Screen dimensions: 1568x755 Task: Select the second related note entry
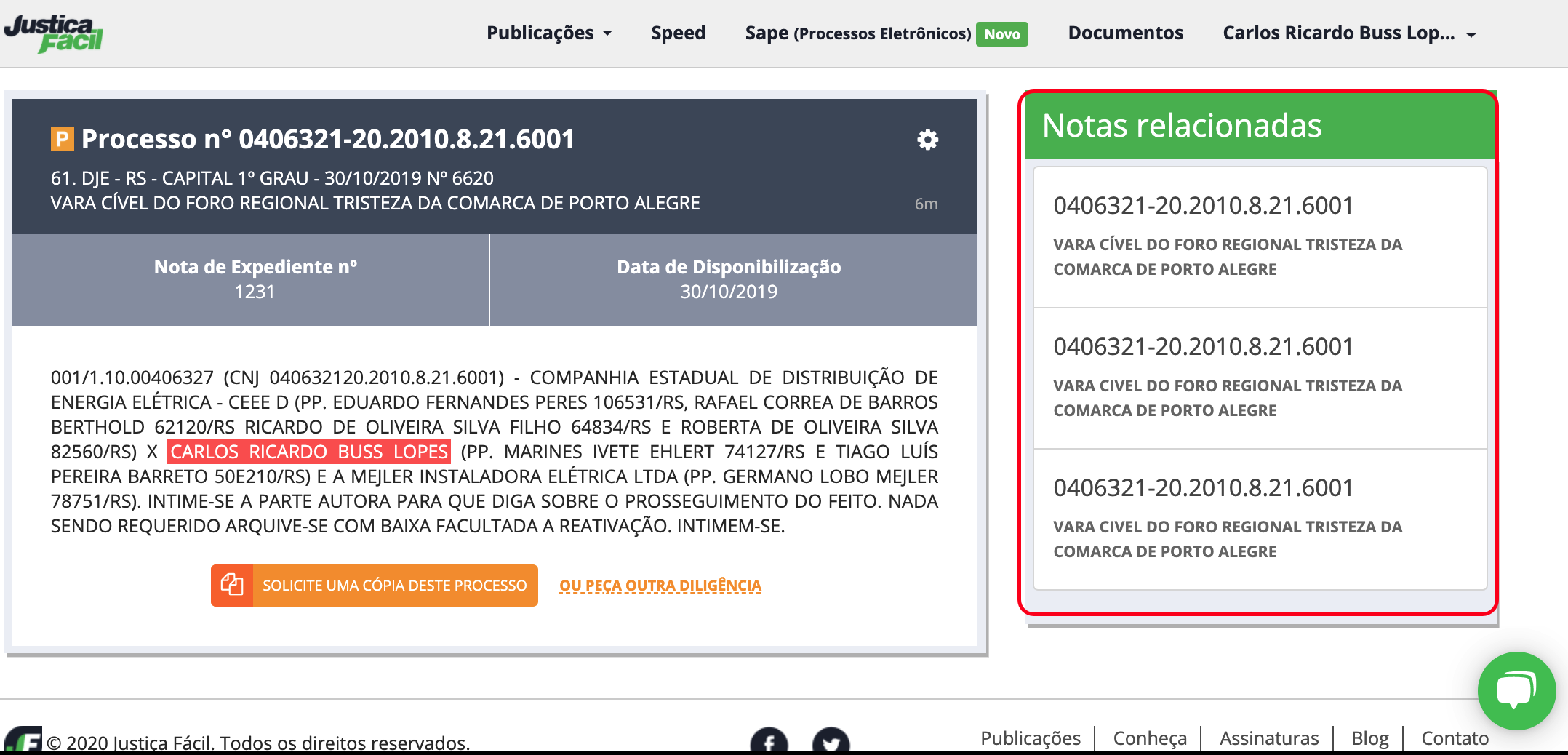1260,377
